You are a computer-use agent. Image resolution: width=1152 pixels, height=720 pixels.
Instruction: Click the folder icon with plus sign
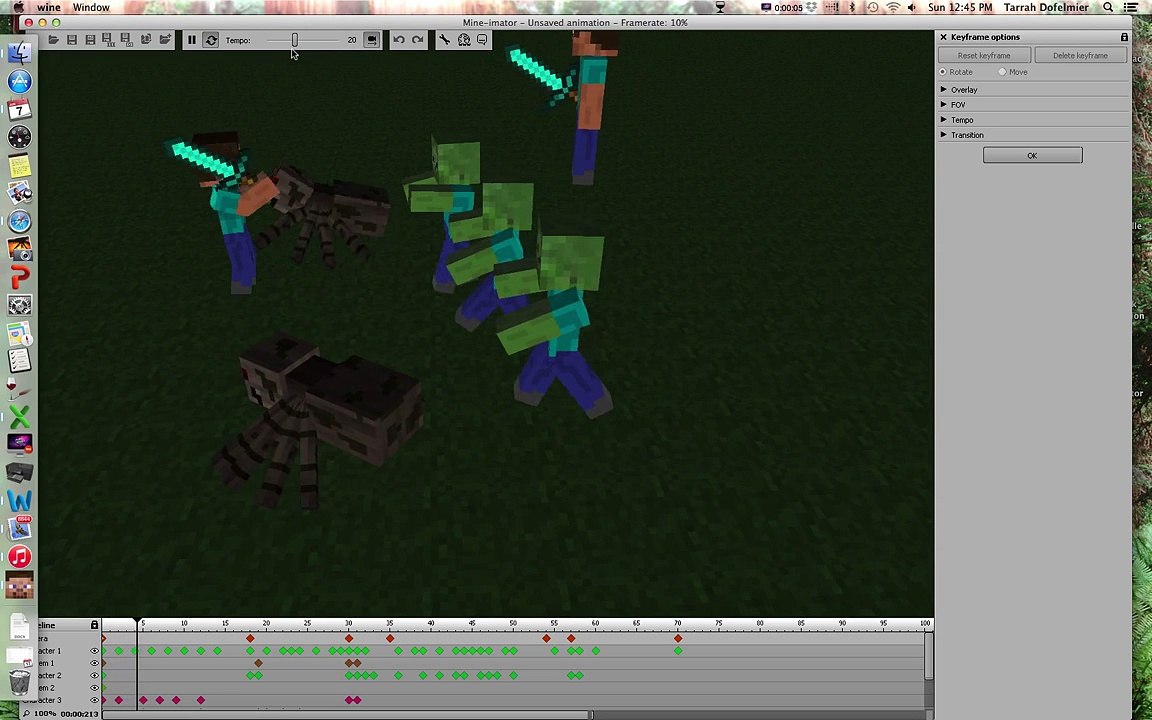point(165,40)
